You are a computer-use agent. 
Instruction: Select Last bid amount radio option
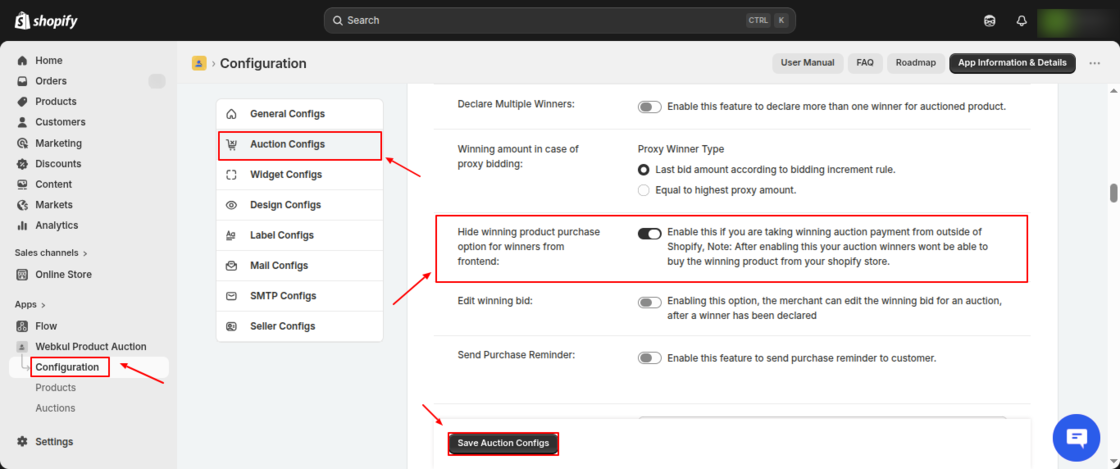click(x=644, y=170)
